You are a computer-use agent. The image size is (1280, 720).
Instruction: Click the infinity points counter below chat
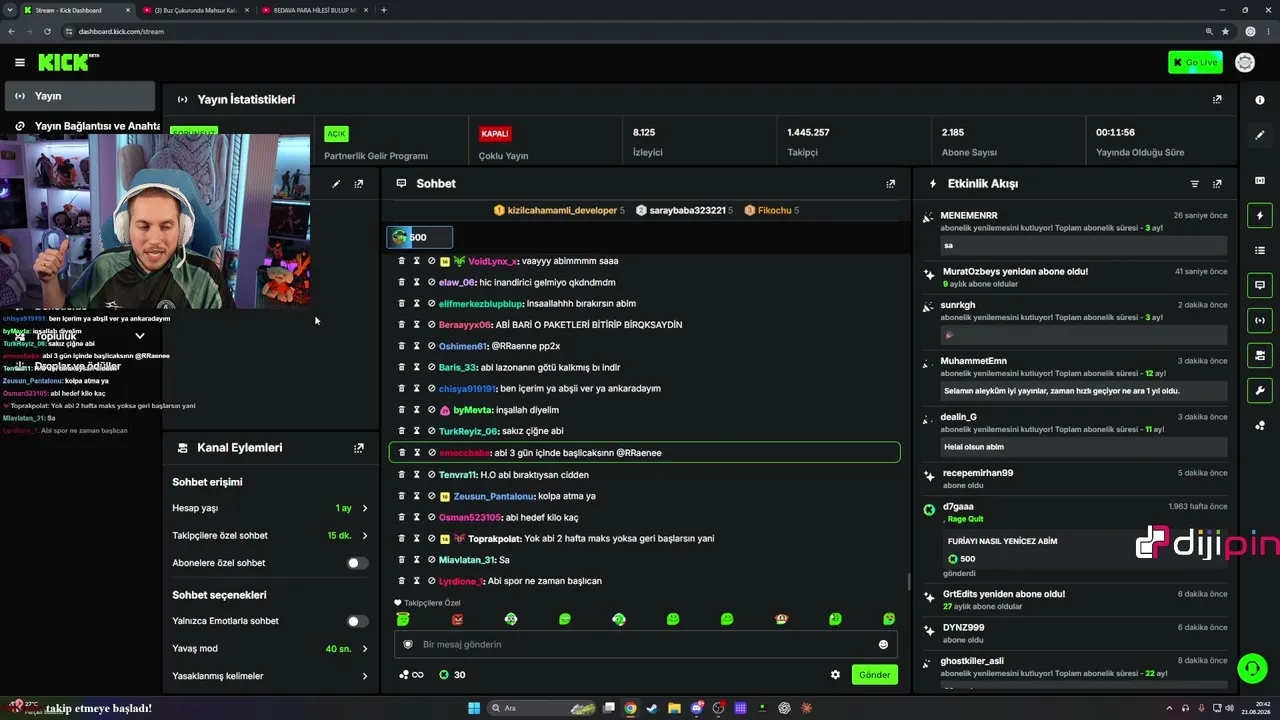pos(411,675)
